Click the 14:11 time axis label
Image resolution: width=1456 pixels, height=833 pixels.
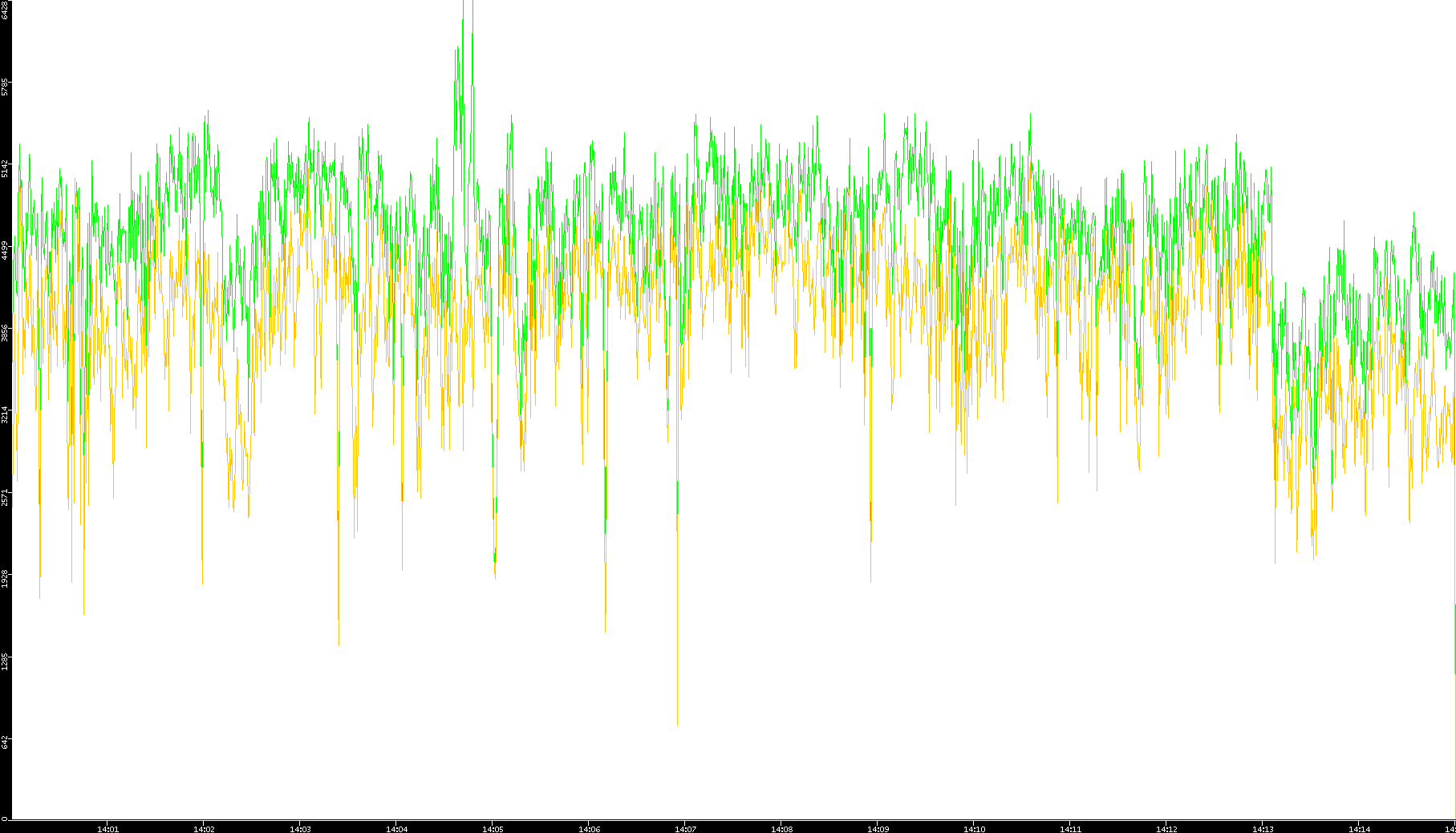tap(1070, 829)
